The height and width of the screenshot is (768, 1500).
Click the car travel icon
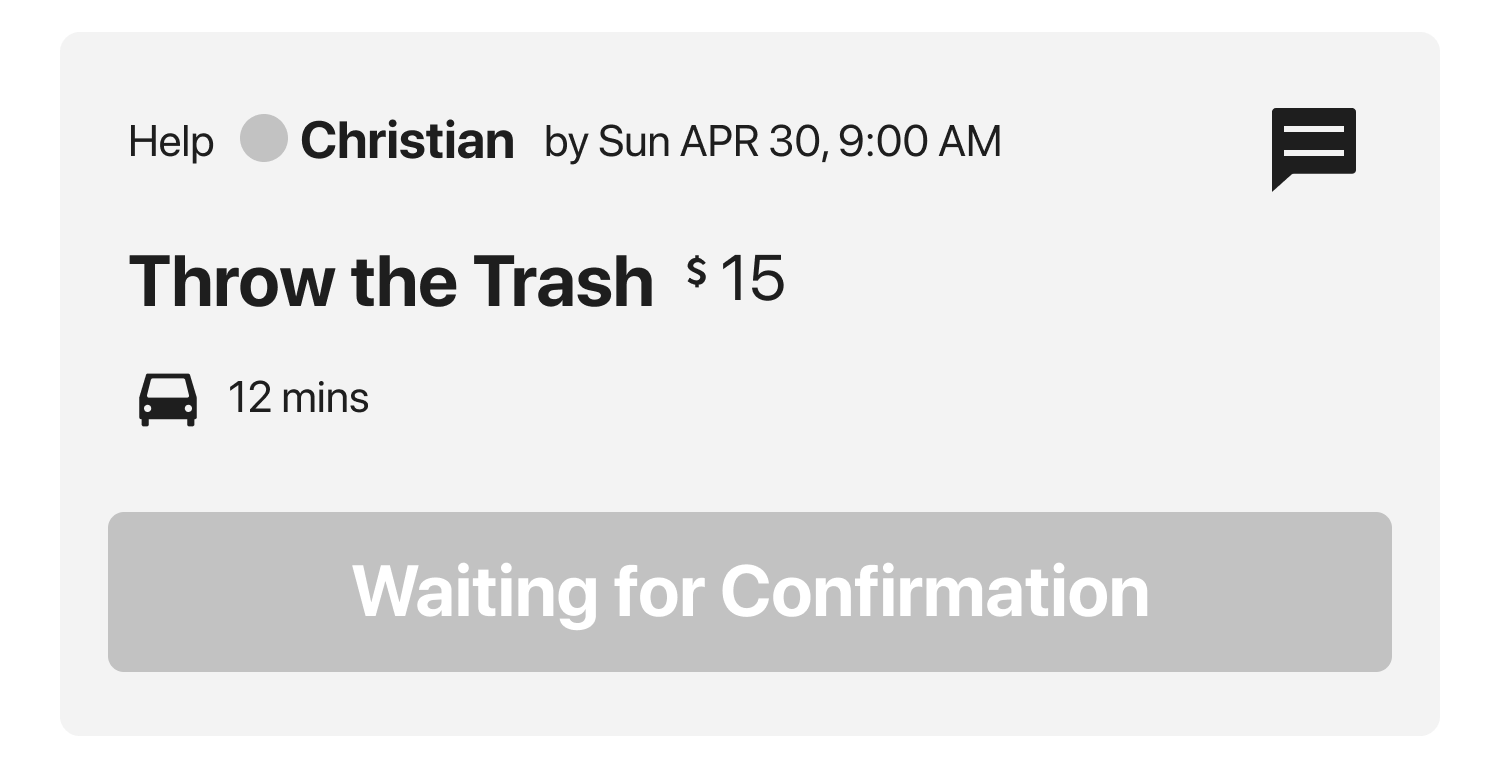pyautogui.click(x=167, y=399)
